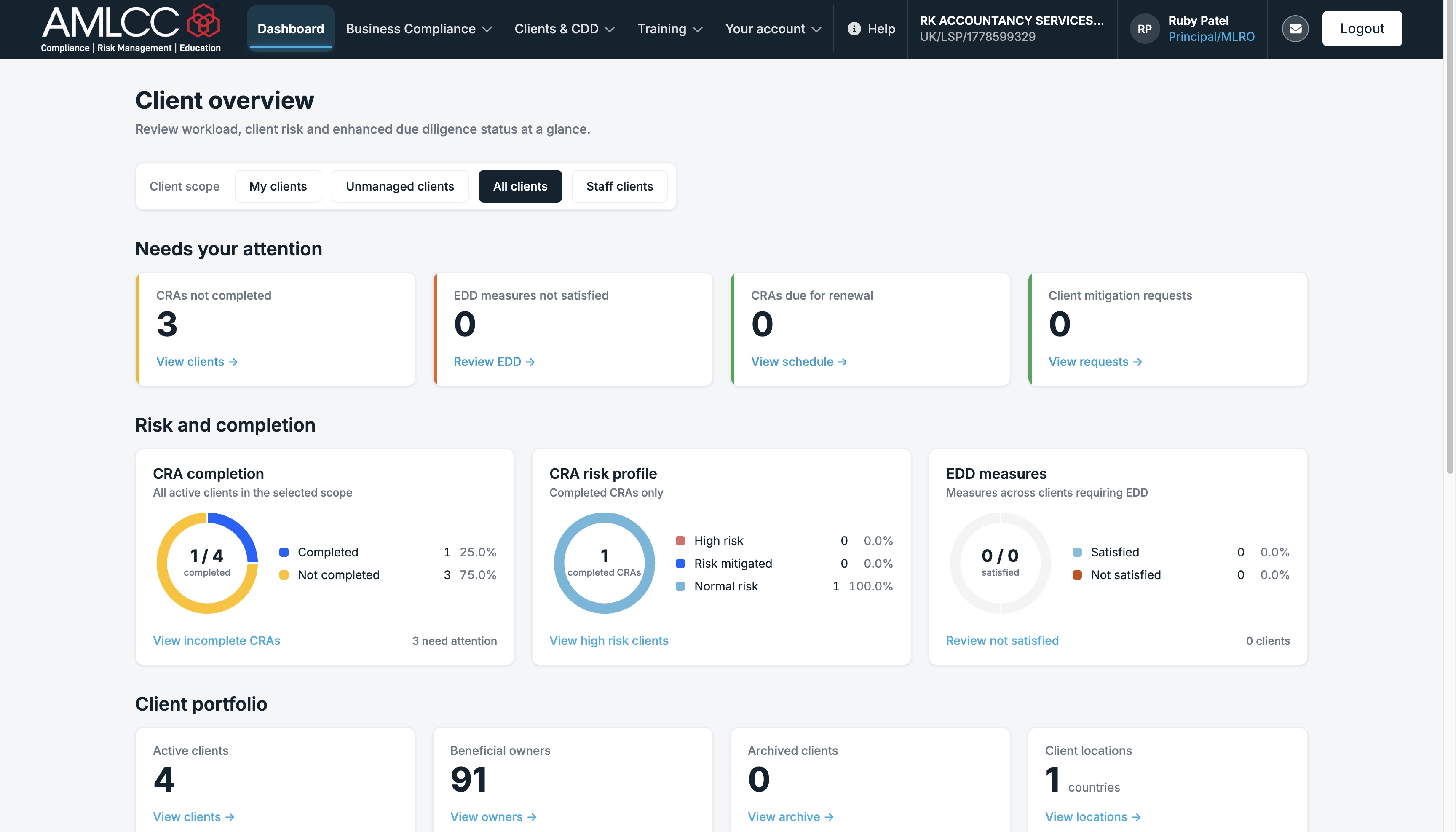Click the orange Not satisfied legend swatch
Viewport: 1456px width, 832px height.
coord(1077,575)
